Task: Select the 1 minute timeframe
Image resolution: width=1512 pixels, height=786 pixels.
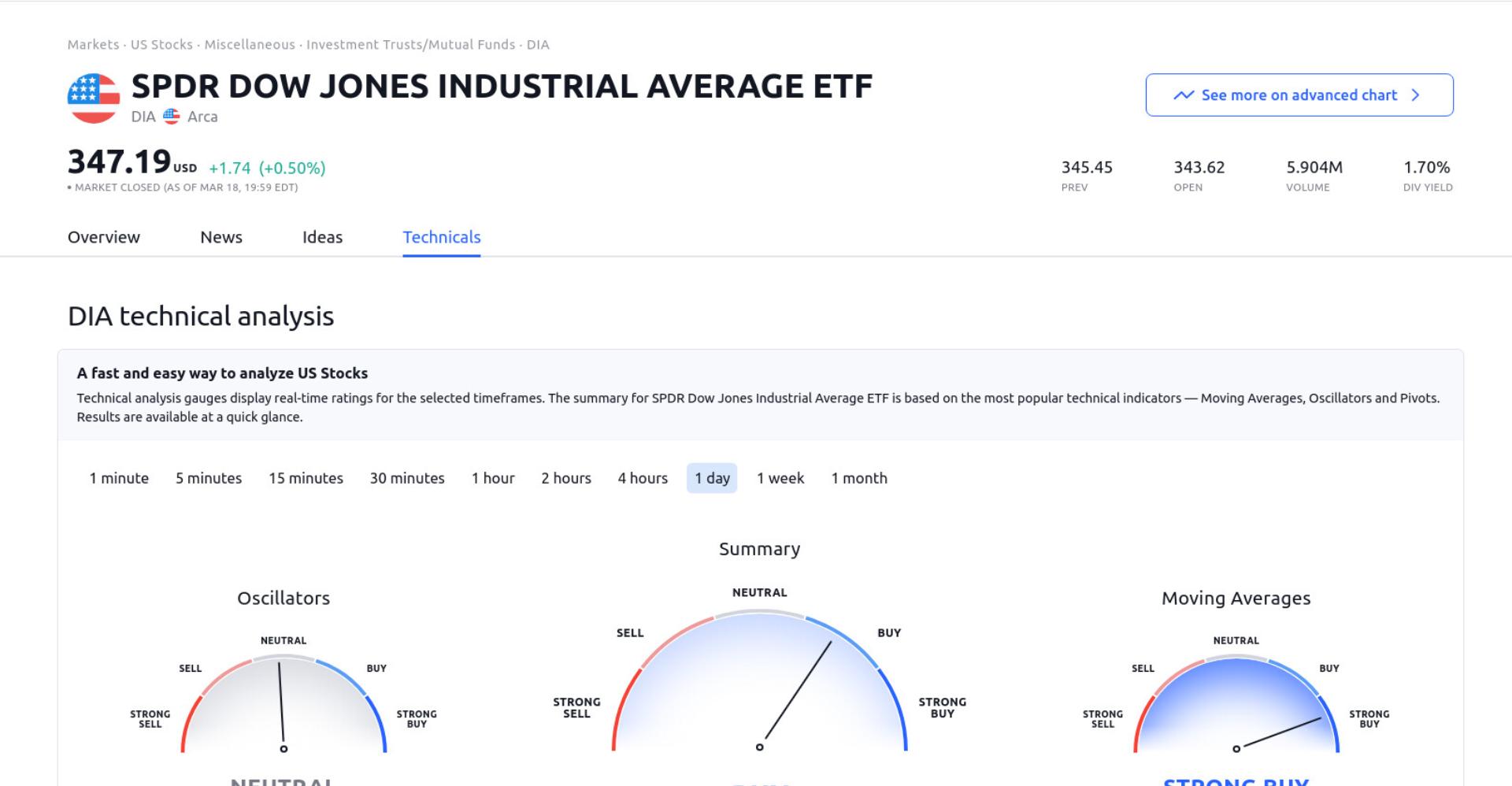Action: click(119, 478)
